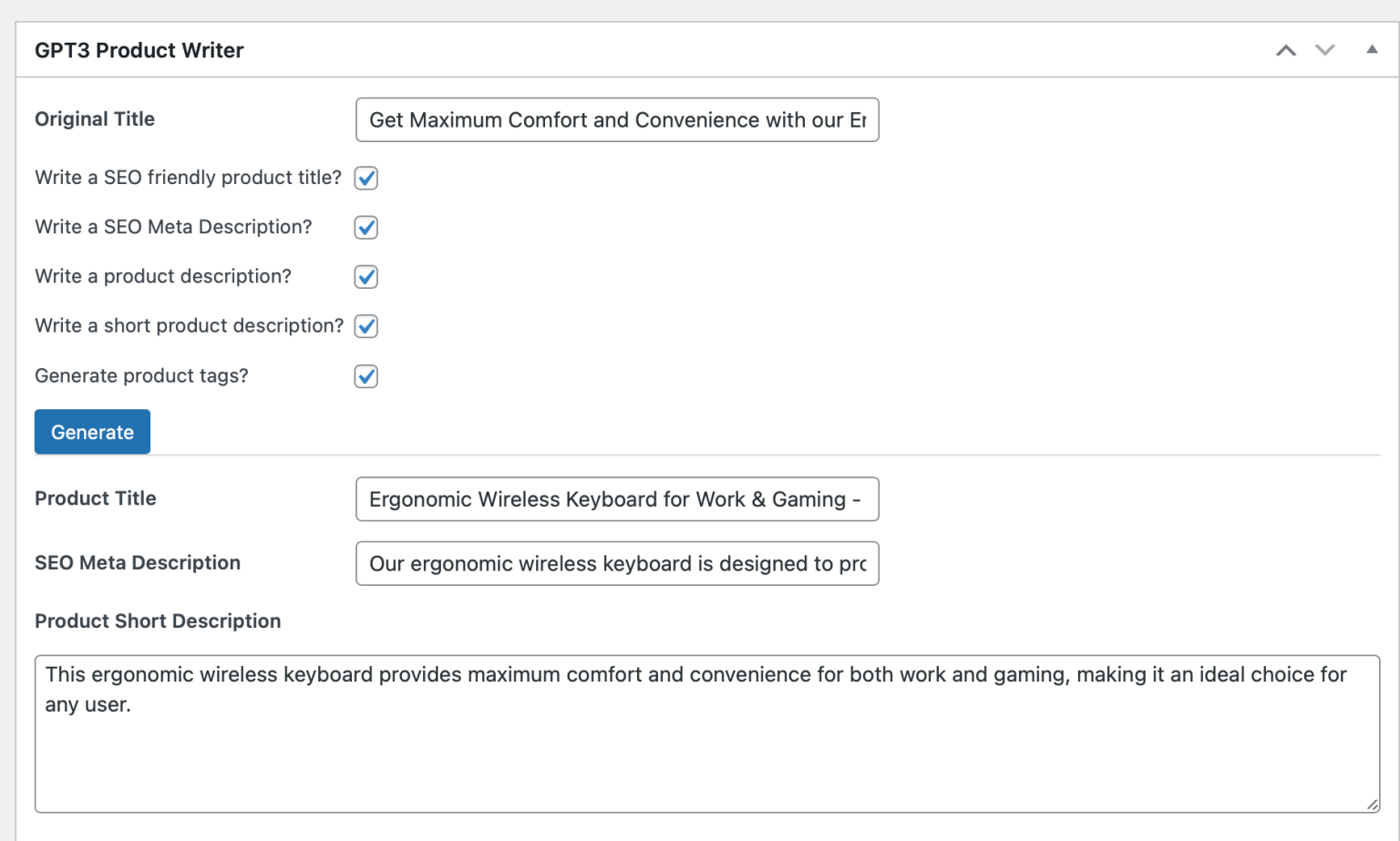Disable the product description checkbox

366,276
